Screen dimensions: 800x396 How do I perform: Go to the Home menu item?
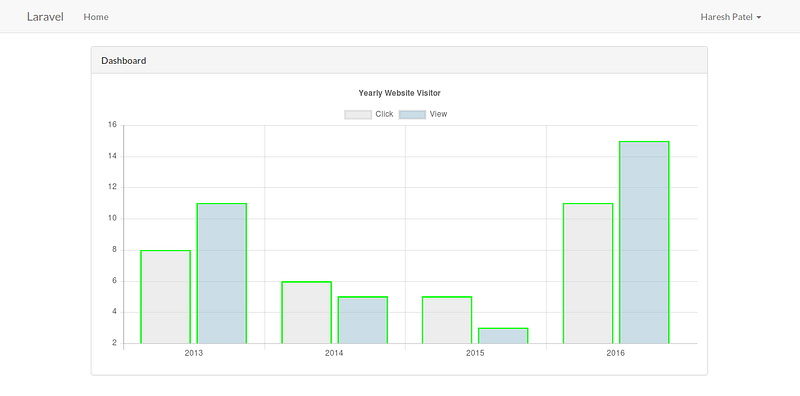[x=96, y=17]
